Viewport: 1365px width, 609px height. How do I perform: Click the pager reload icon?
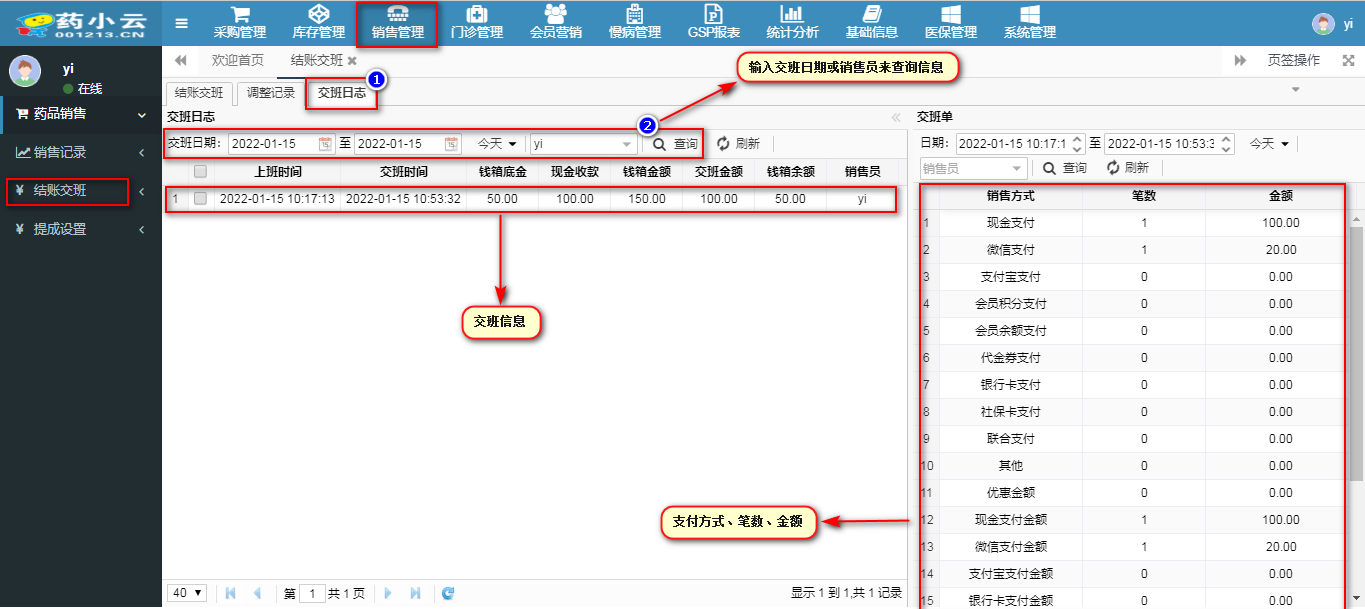point(448,593)
